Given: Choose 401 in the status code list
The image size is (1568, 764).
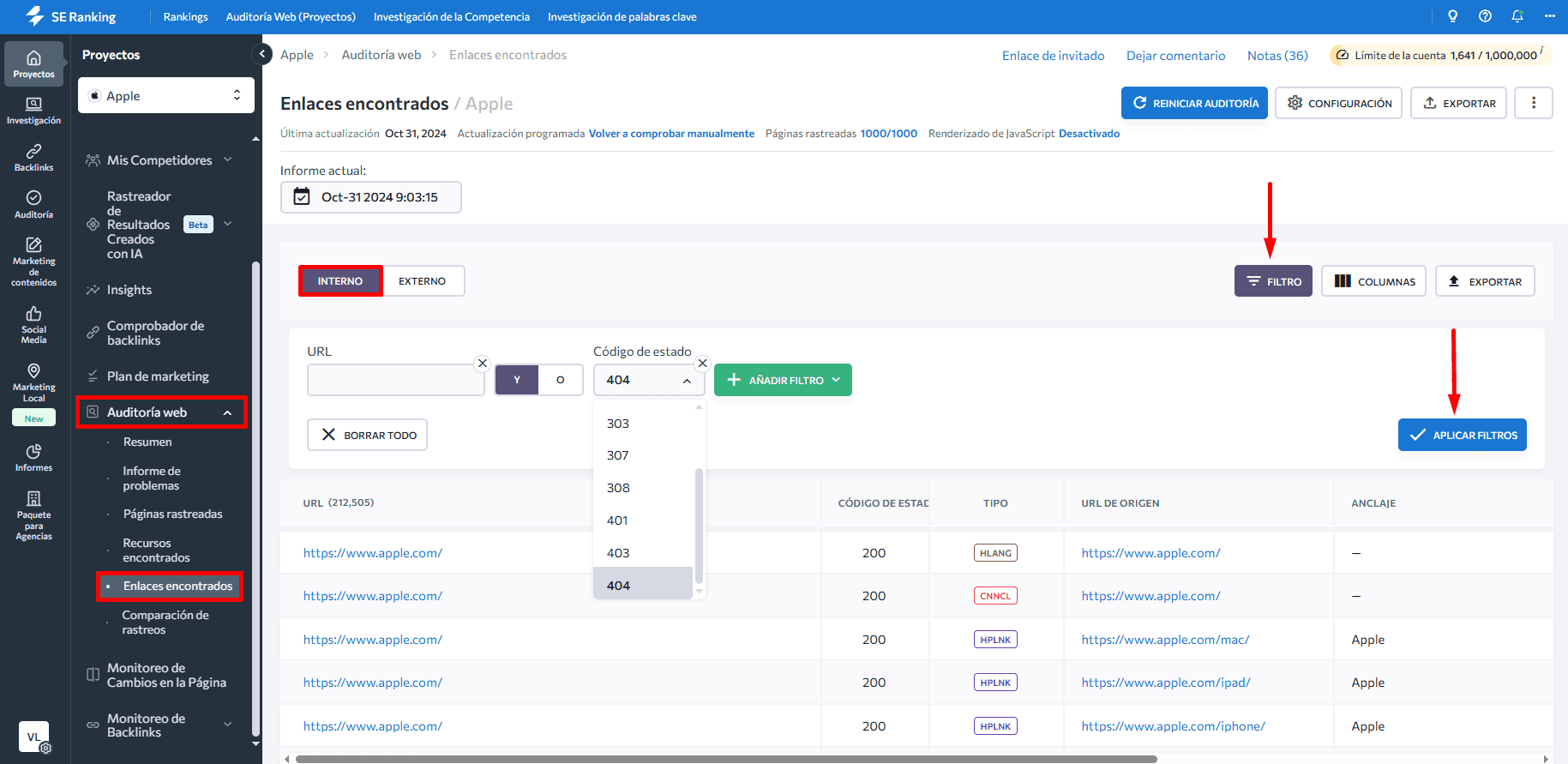Looking at the screenshot, I should click(x=643, y=520).
